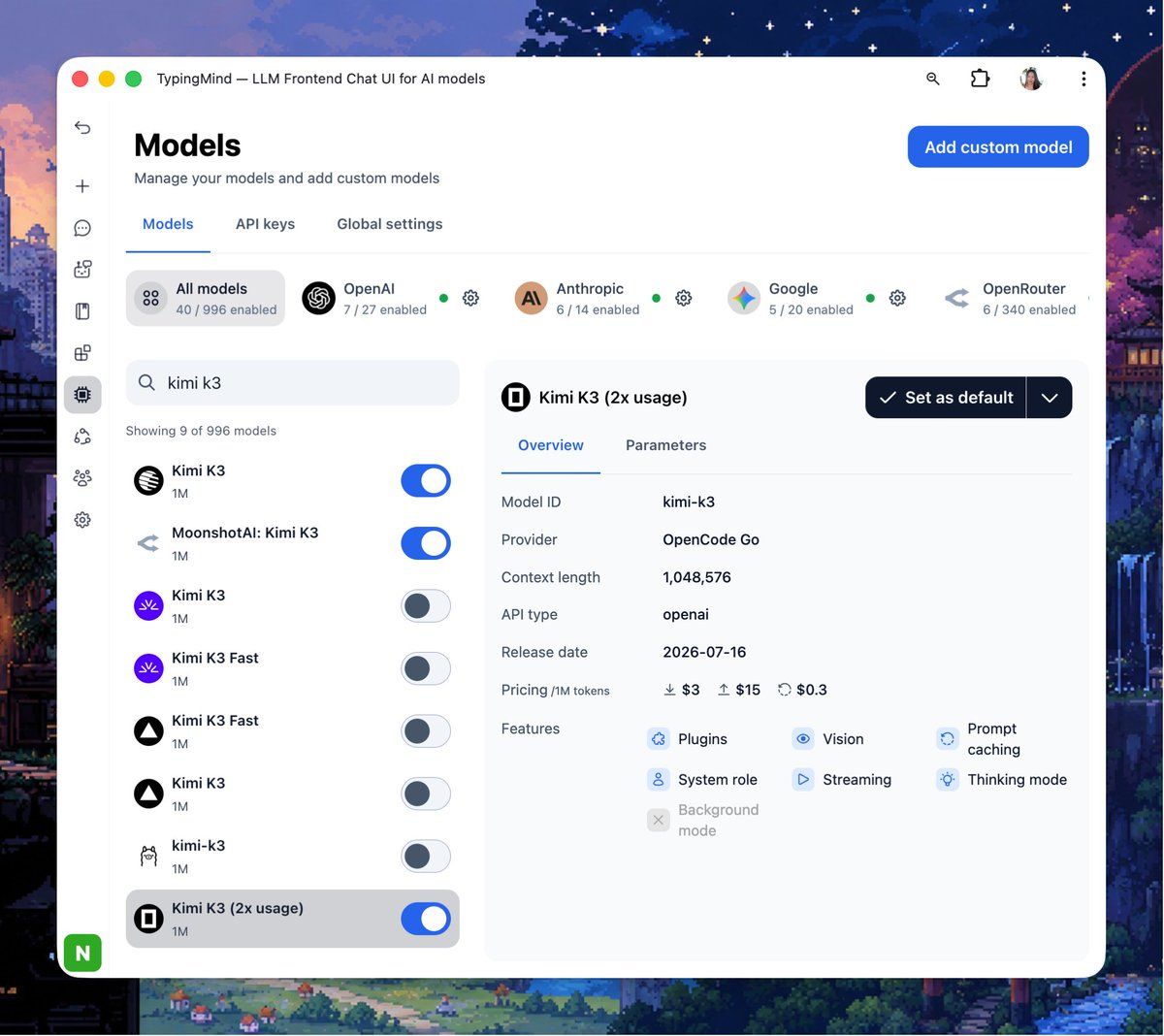Select the Kimi K3 (2x usage) row
The height and width of the screenshot is (1036, 1164).
293,919
